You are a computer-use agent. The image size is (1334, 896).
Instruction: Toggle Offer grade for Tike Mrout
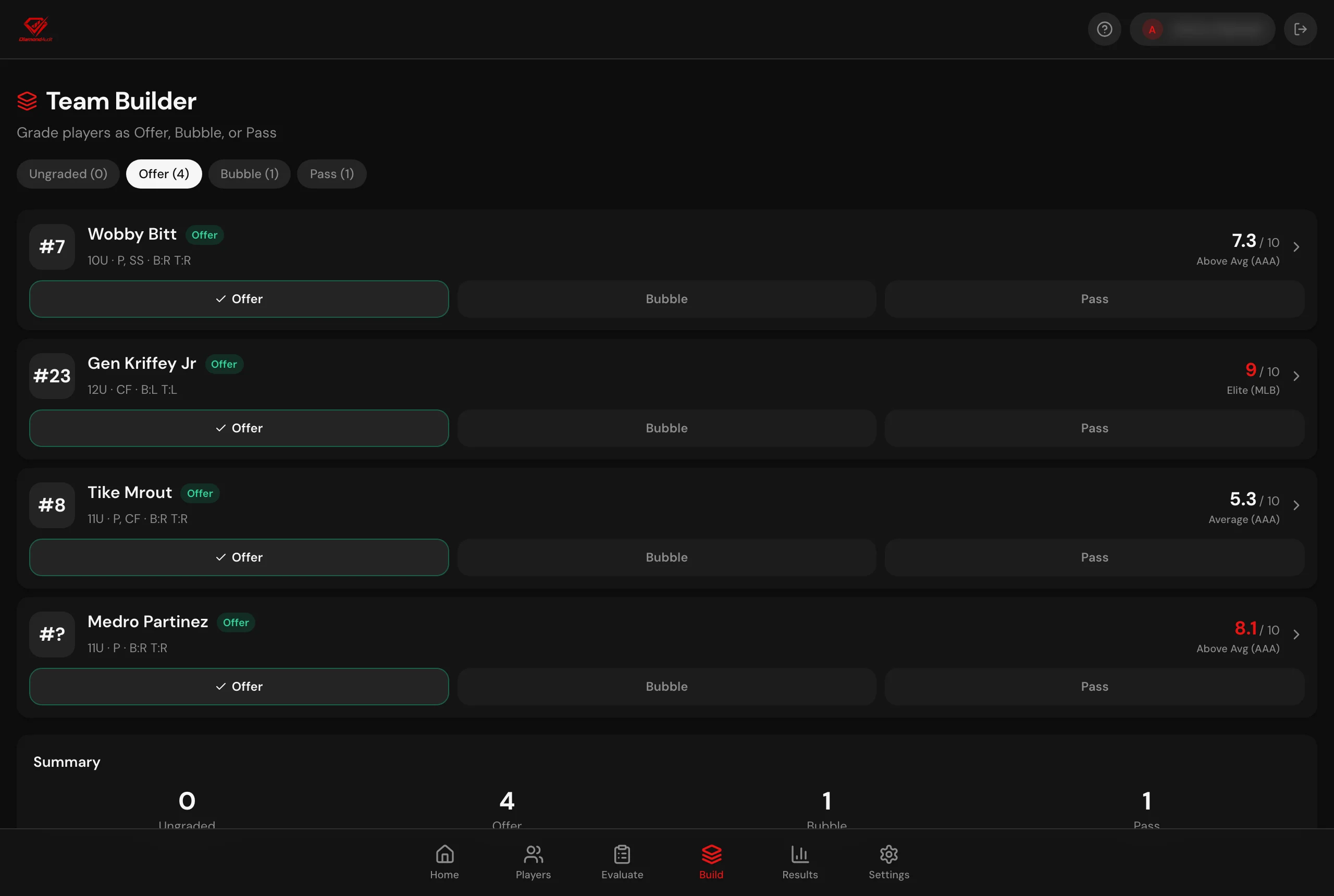coord(239,557)
